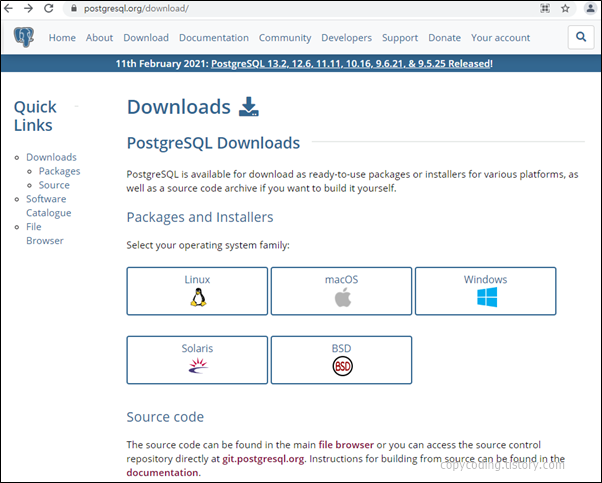Click the padlock site info icon
Image resolution: width=602 pixels, height=483 pixels.
coord(74,8)
